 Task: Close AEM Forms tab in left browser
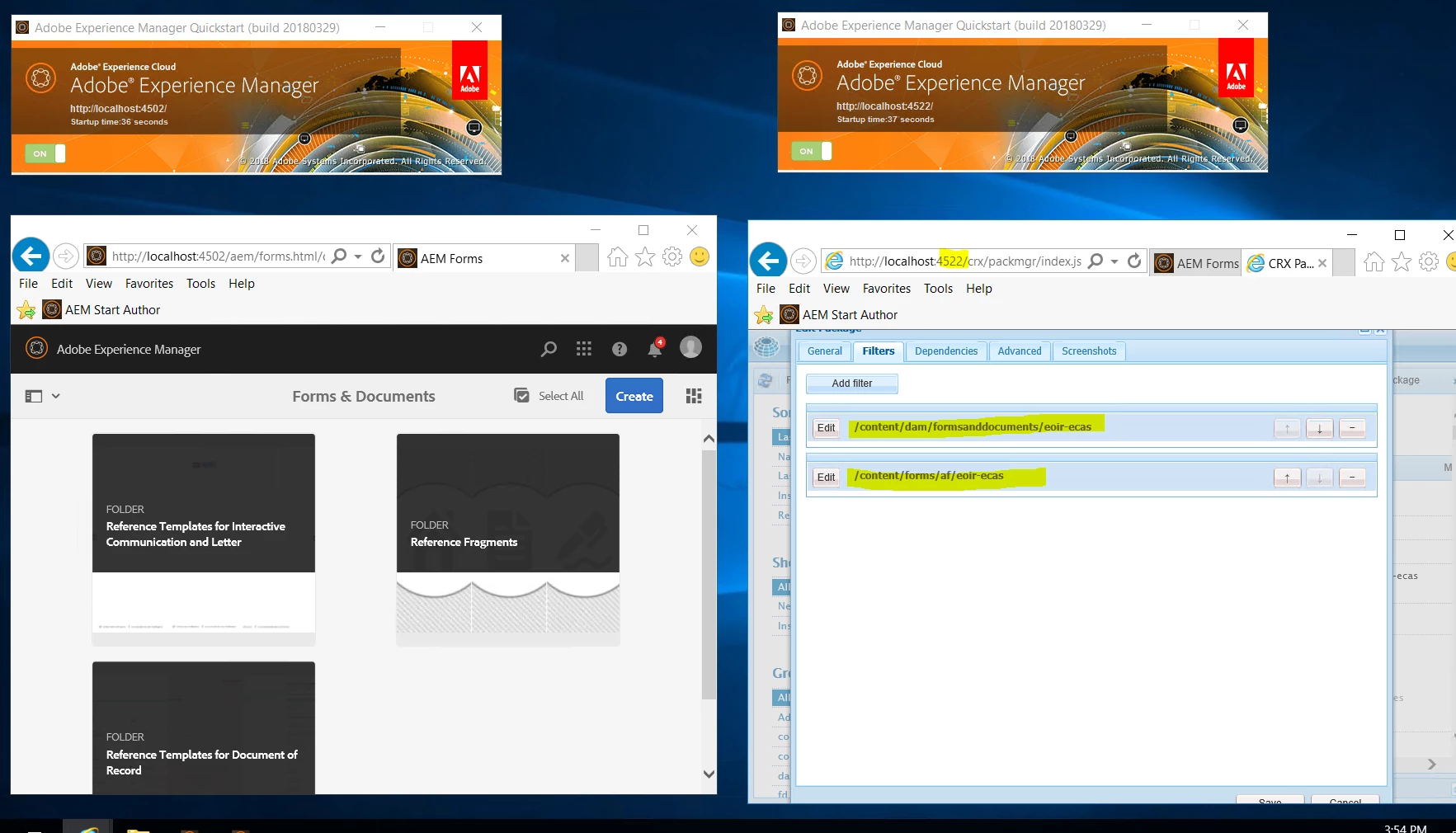click(x=565, y=258)
